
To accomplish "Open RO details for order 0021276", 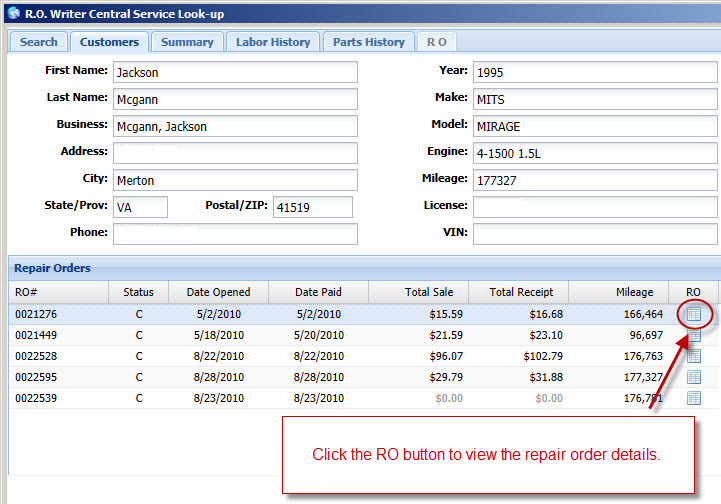I will click(x=694, y=314).
